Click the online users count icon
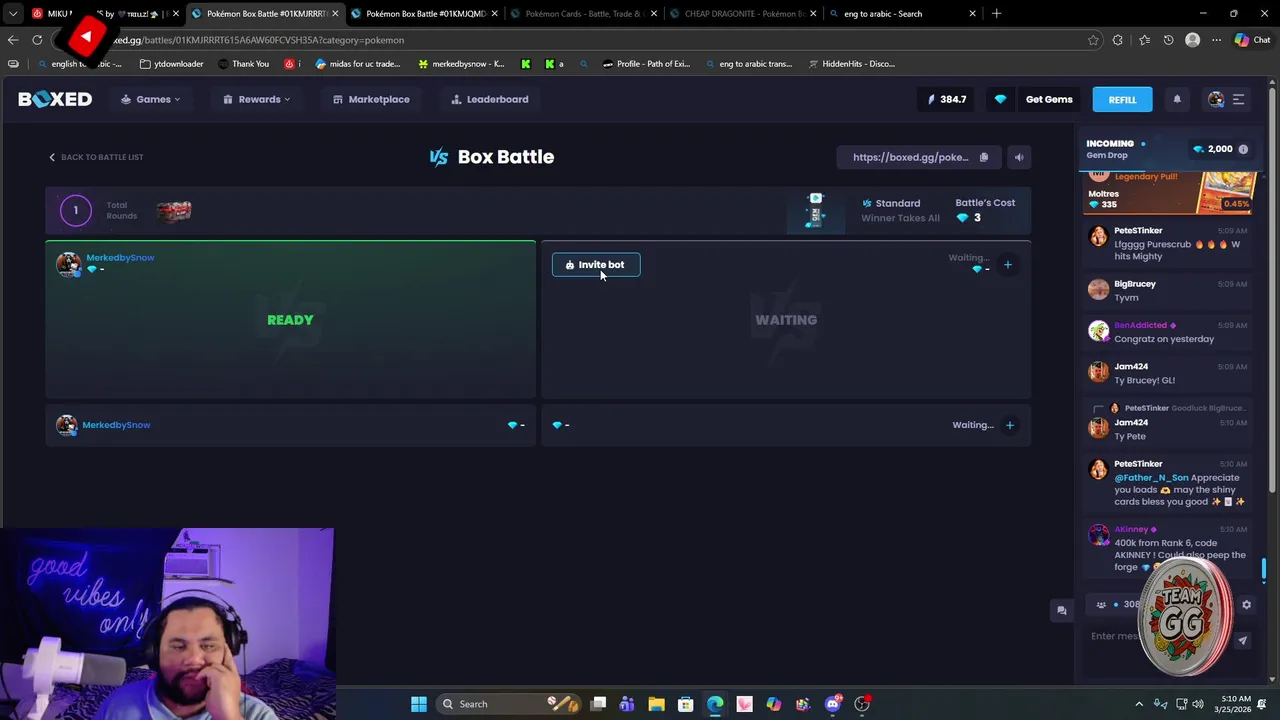The height and width of the screenshot is (720, 1280). click(1101, 604)
